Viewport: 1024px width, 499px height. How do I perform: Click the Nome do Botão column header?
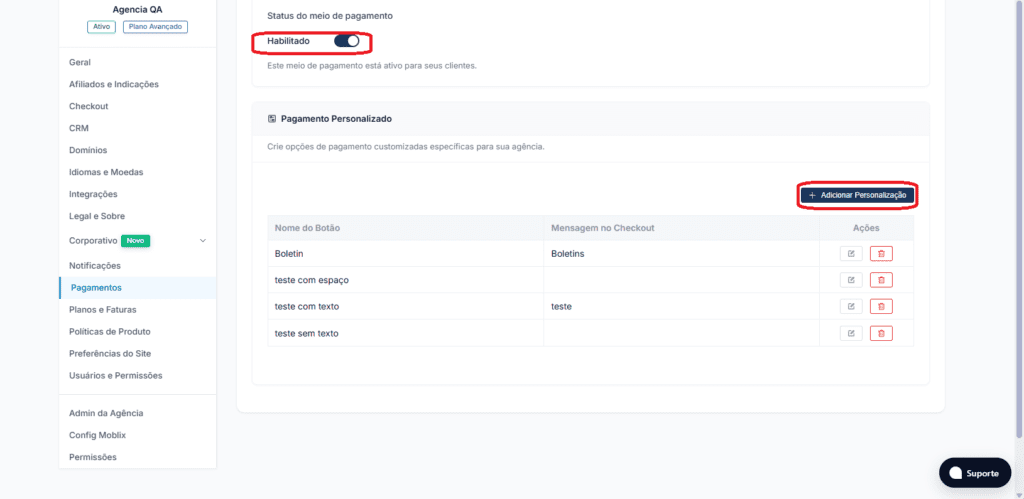308,228
